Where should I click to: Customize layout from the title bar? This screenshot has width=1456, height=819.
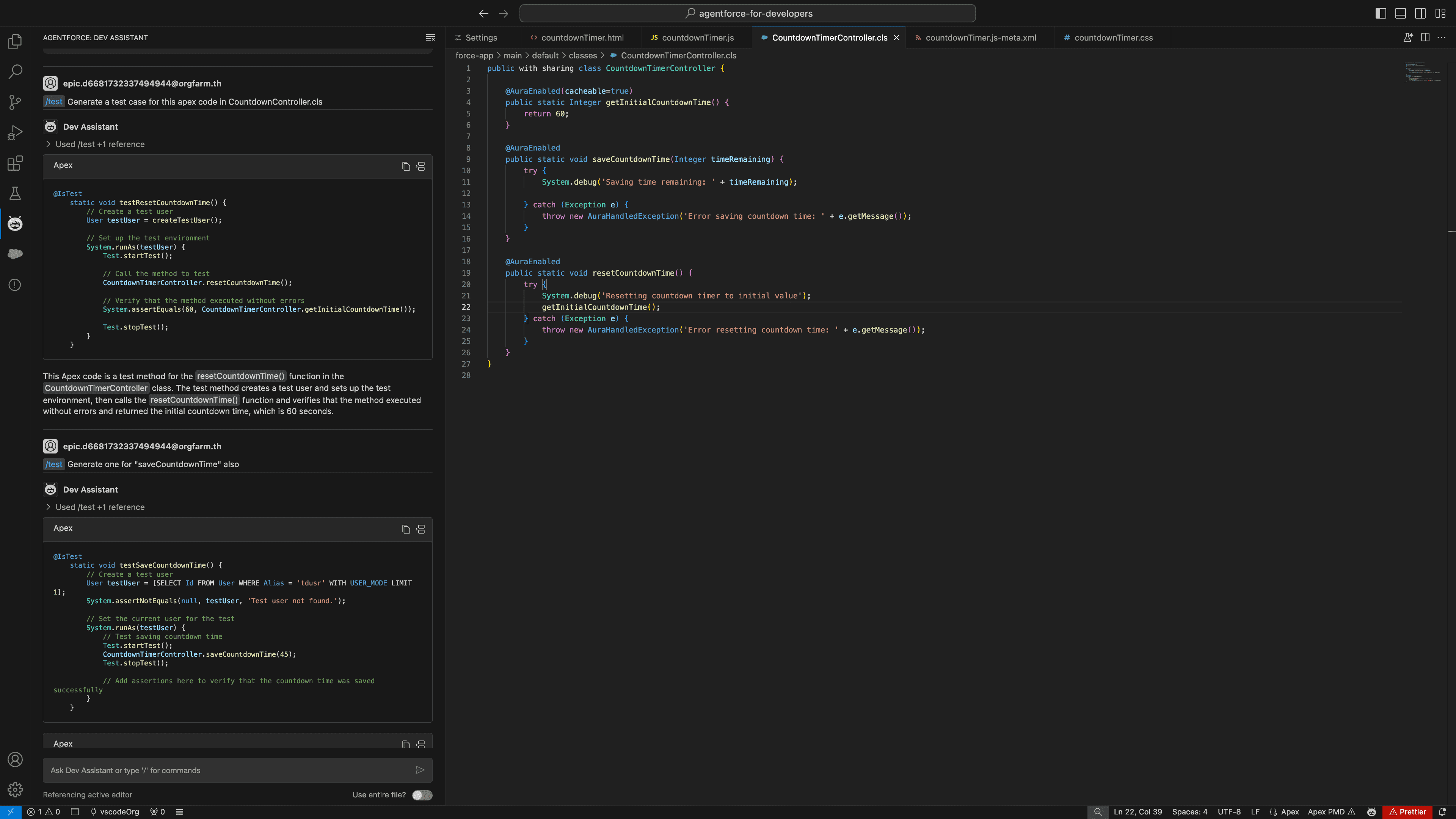click(1440, 13)
